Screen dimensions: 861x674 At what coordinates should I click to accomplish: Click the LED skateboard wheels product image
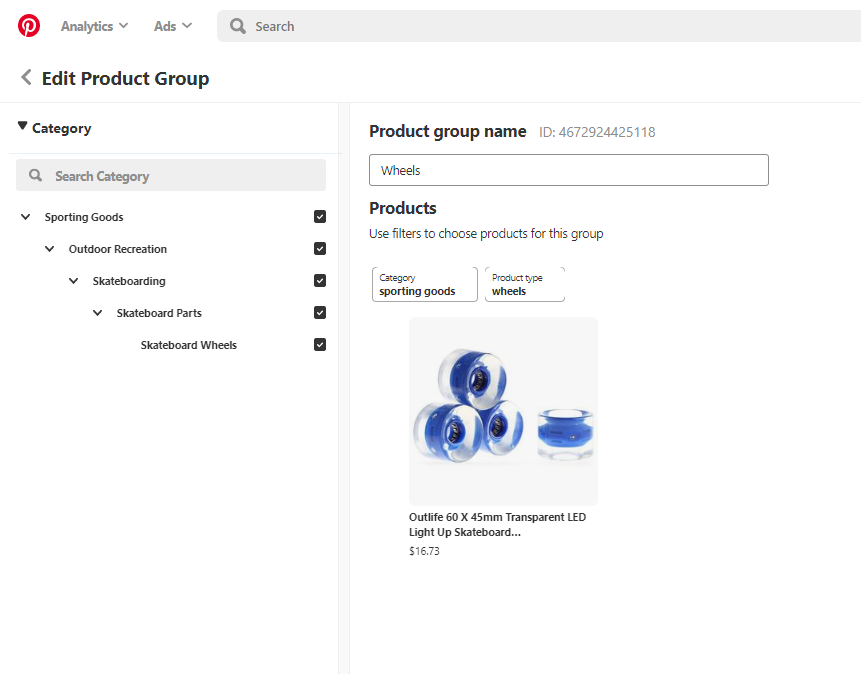pos(503,411)
